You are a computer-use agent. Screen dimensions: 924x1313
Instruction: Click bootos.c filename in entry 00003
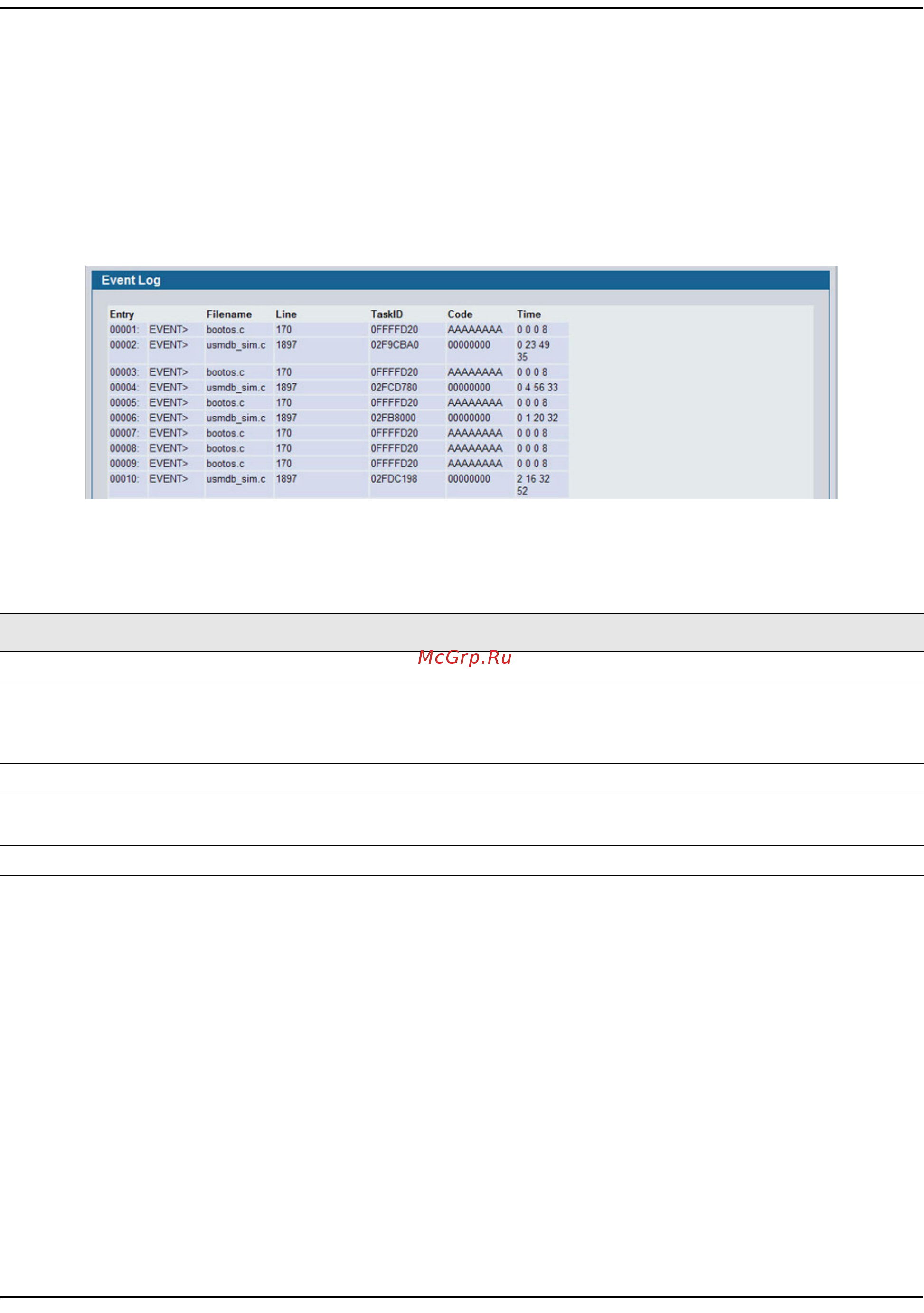click(x=225, y=372)
